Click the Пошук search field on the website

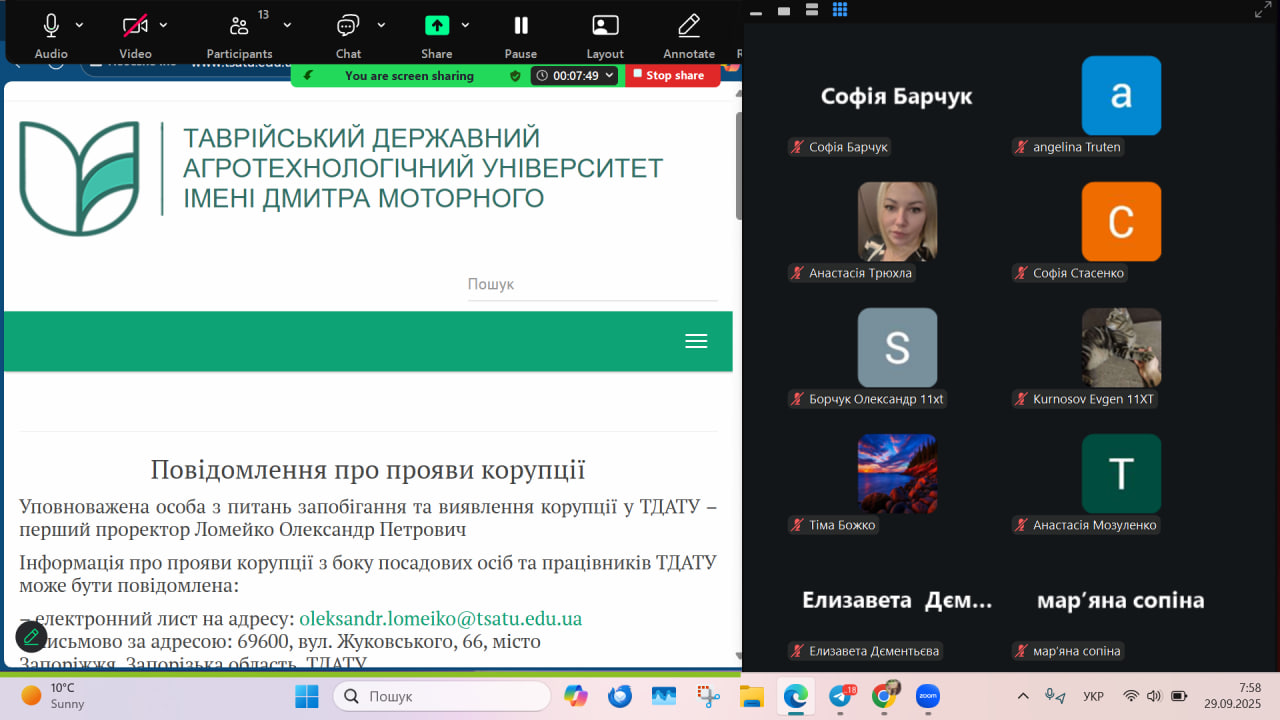pos(592,285)
